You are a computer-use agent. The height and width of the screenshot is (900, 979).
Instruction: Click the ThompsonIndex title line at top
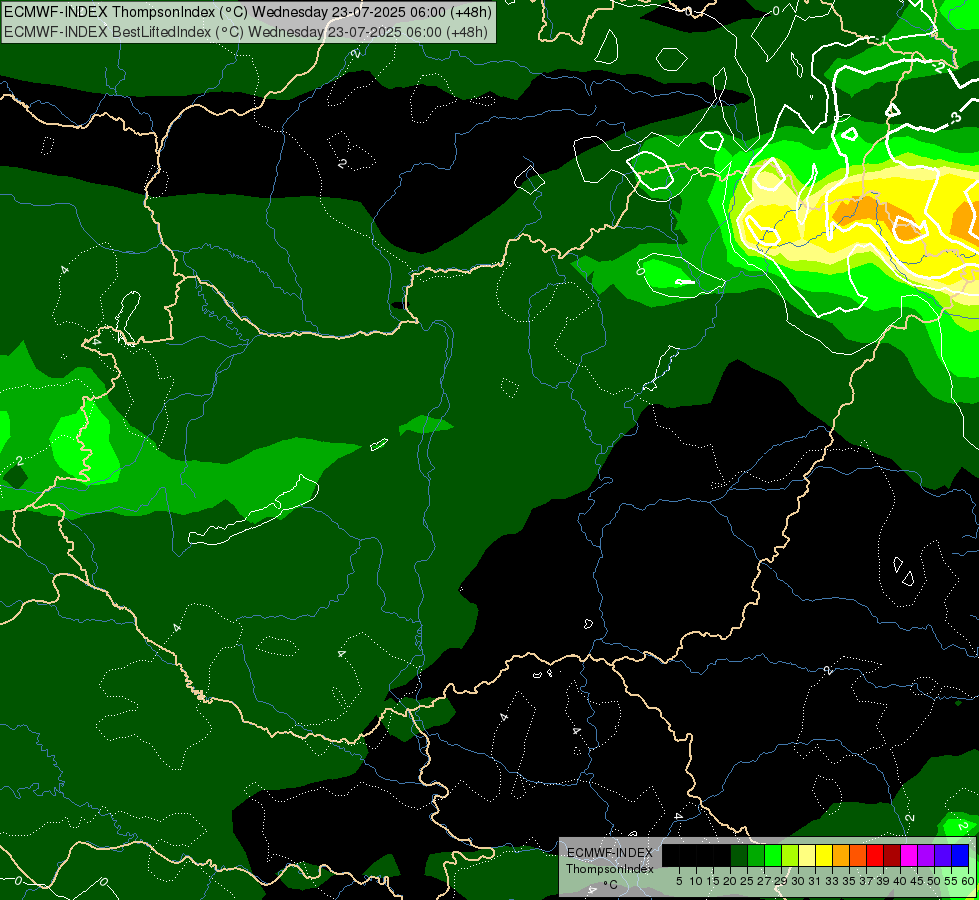[248, 11]
